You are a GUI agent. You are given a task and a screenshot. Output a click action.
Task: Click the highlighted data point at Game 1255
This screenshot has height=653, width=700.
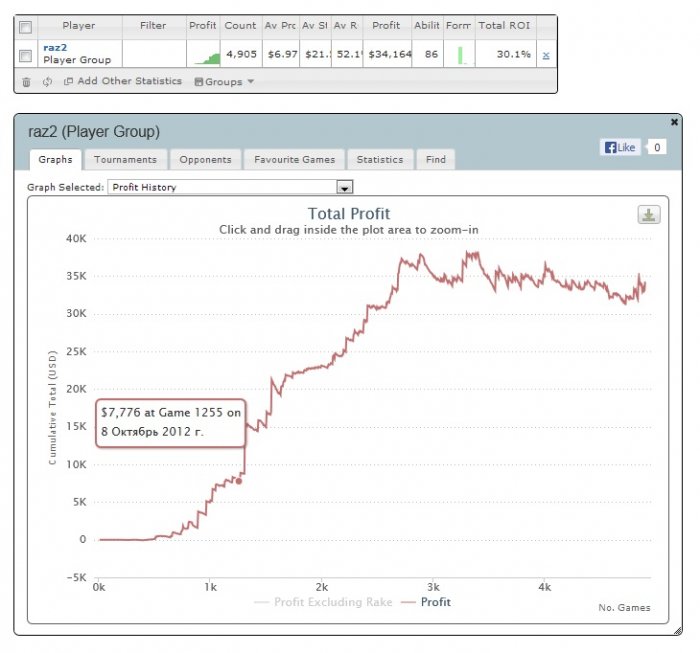(x=239, y=481)
